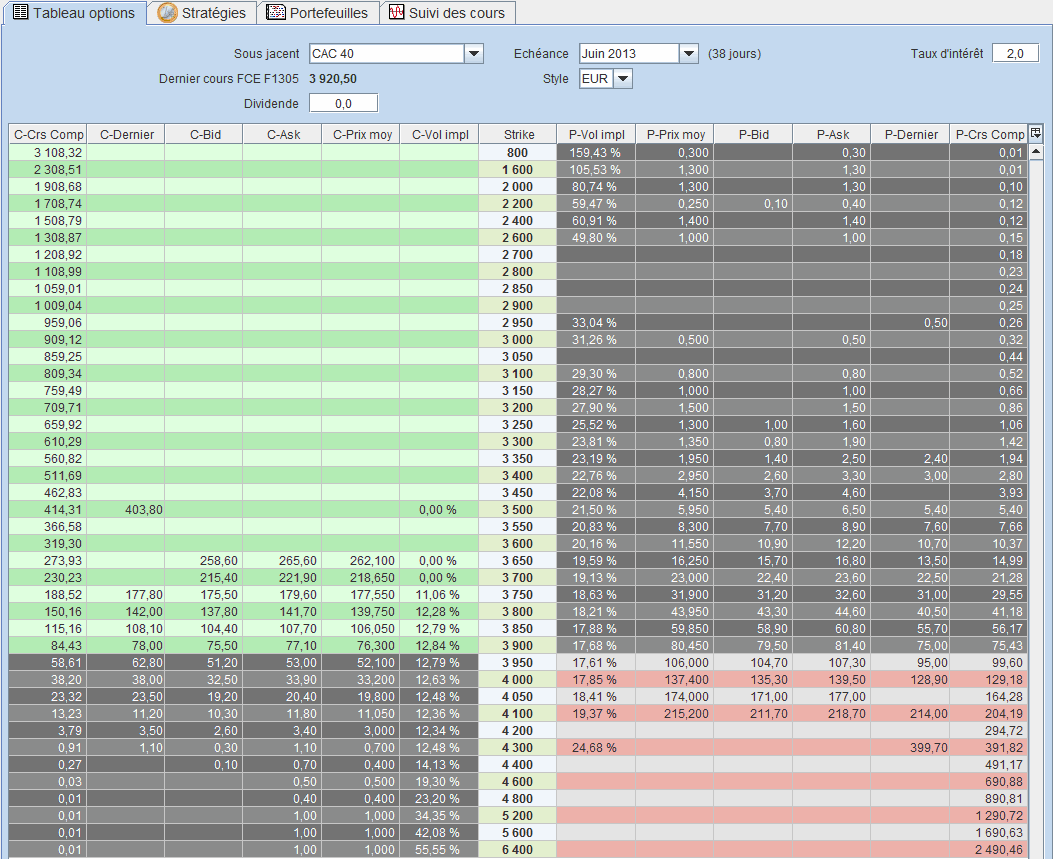The width and height of the screenshot is (1053, 859).
Task: Click the table icon on Tableau options tab
Action: [23, 13]
